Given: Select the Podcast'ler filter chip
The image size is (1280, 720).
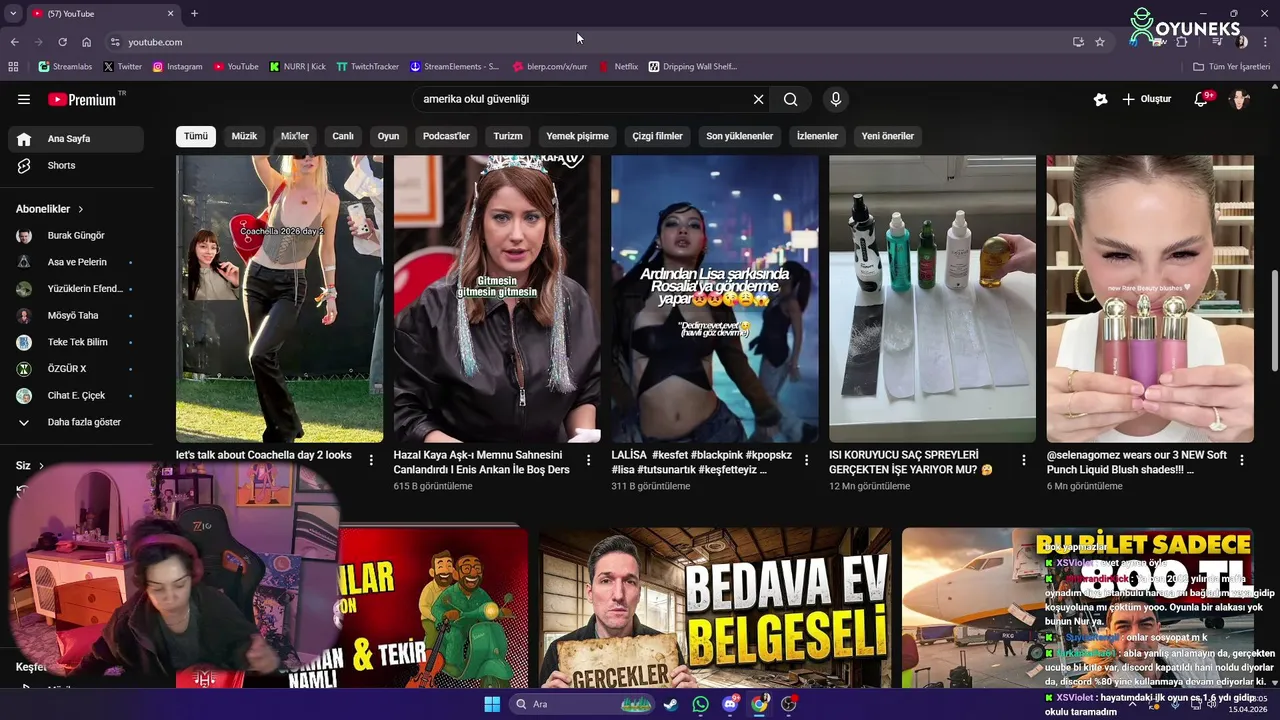Looking at the screenshot, I should click(x=446, y=136).
